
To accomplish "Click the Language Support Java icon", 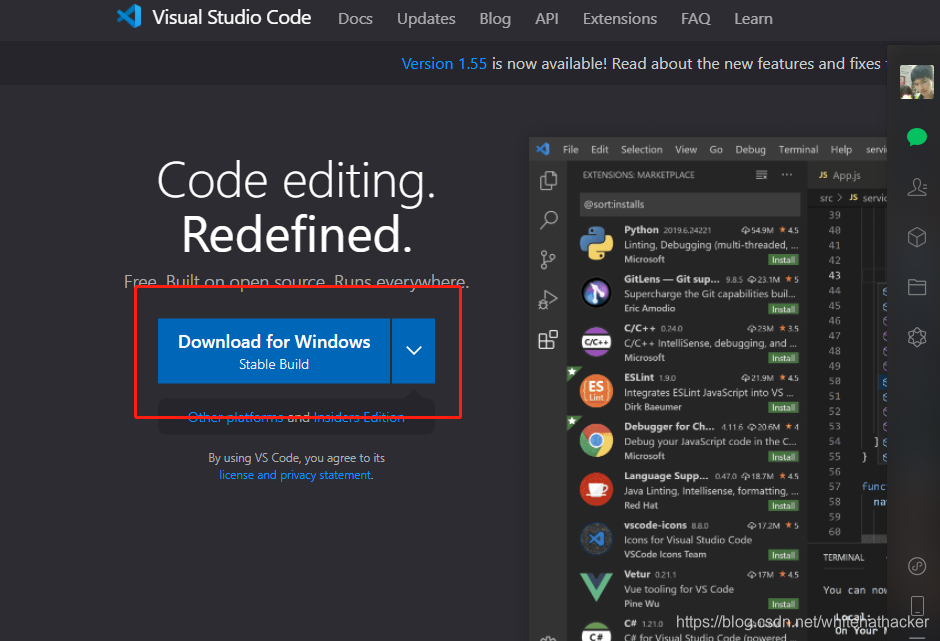I will (596, 489).
